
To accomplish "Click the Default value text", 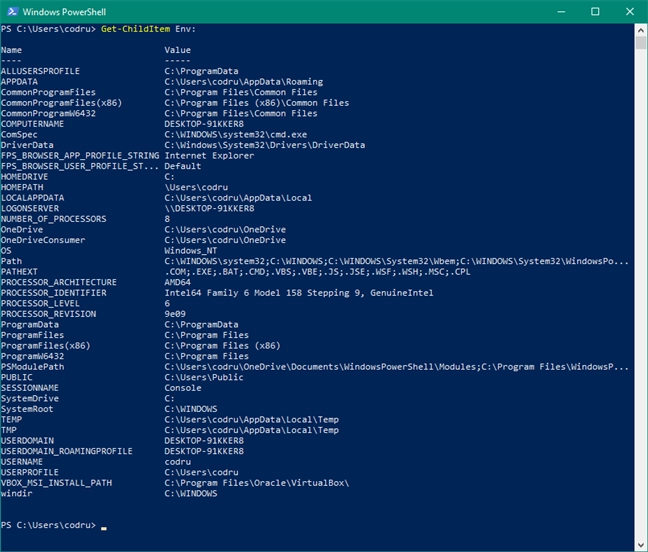I will tap(183, 166).
